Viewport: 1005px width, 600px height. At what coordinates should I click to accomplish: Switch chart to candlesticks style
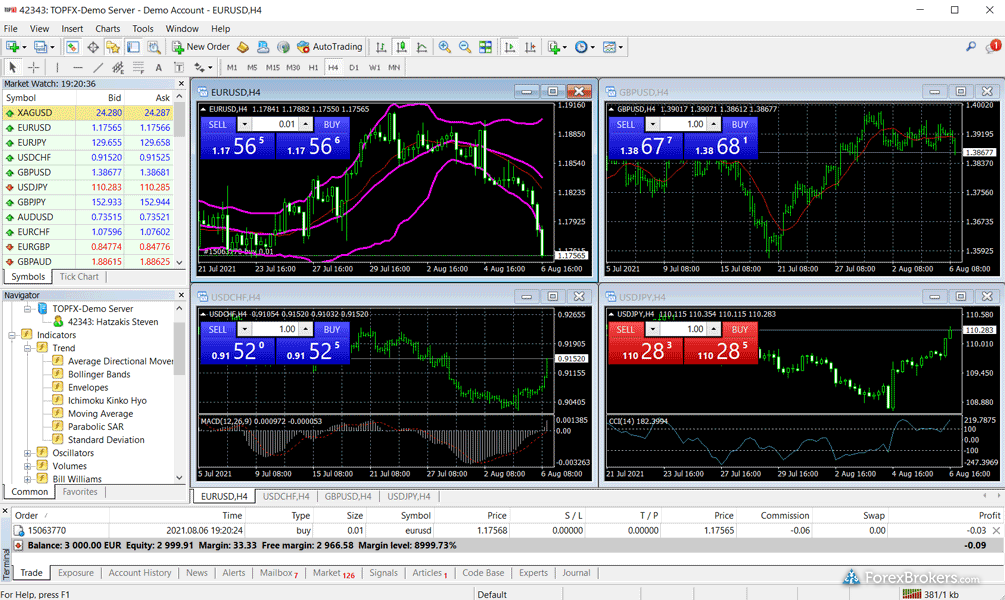(x=401, y=47)
